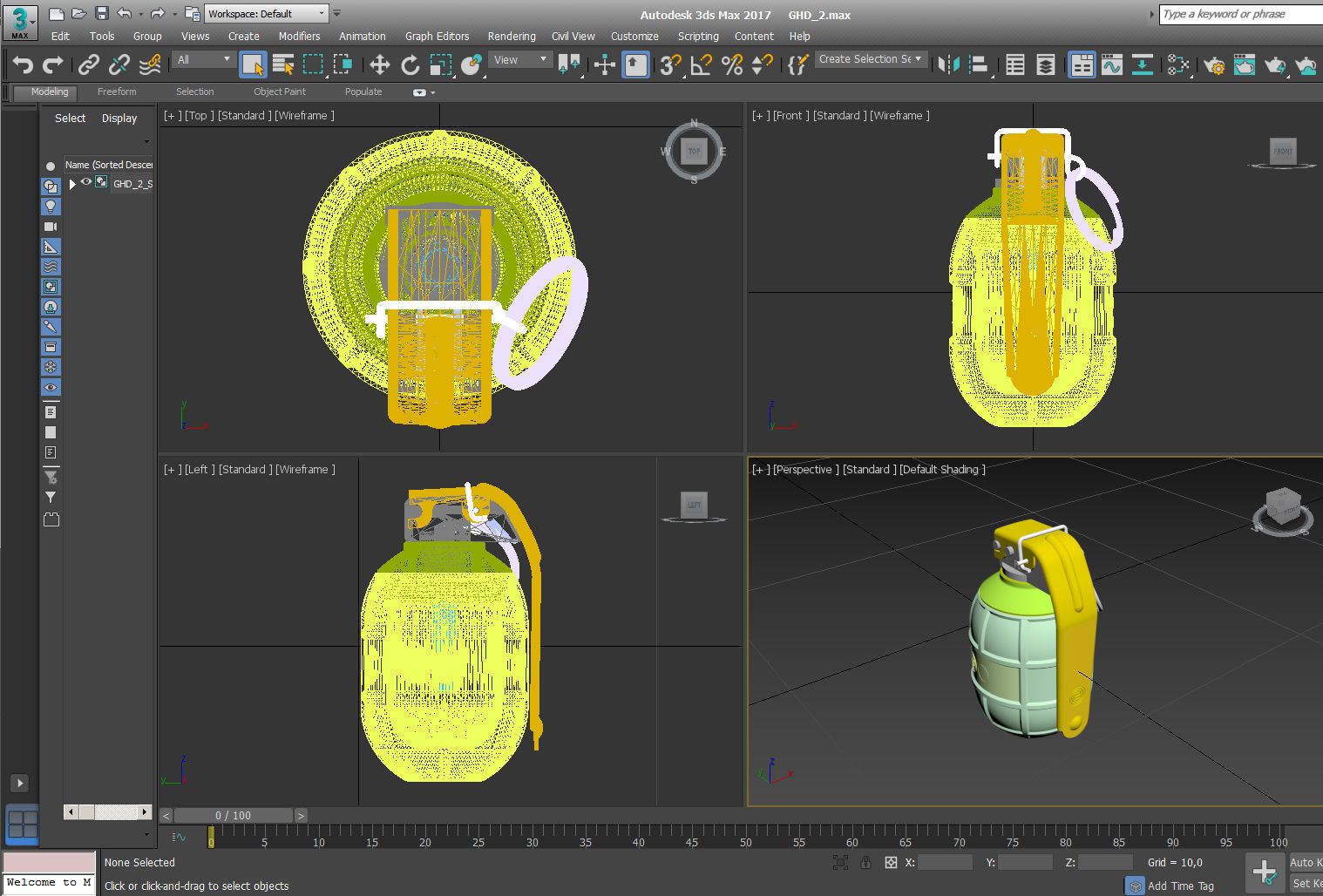This screenshot has width=1323, height=896.
Task: Open the reference coordinate View dropdown
Action: 520,59
